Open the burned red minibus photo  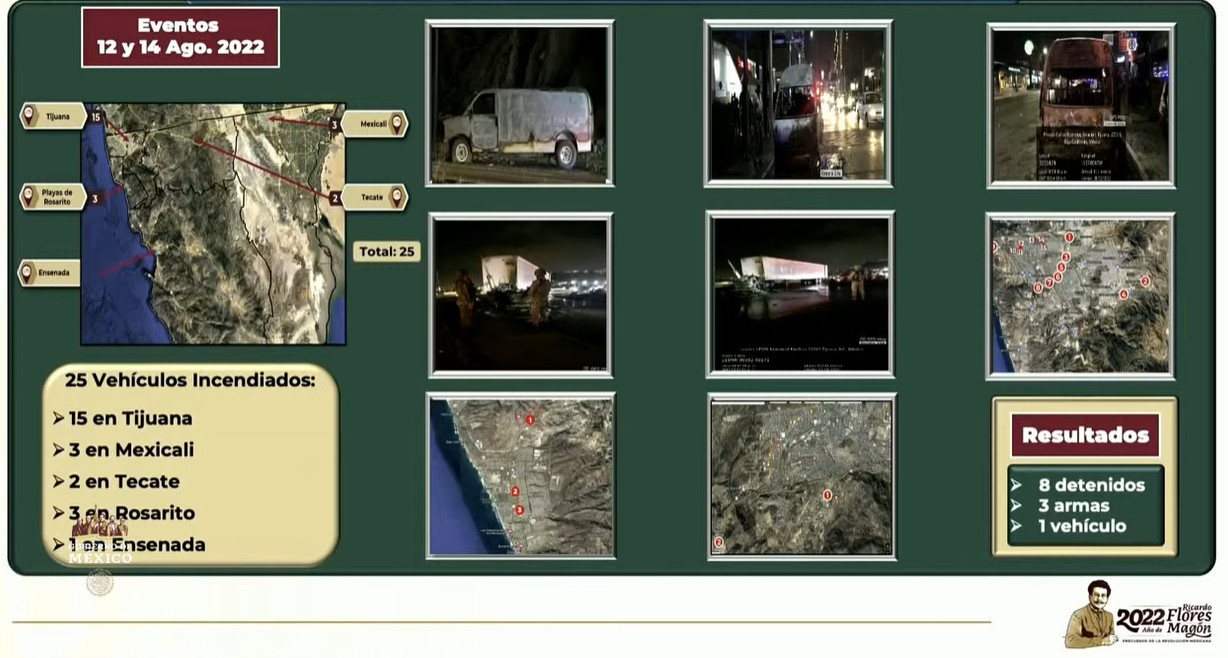coord(1080,105)
